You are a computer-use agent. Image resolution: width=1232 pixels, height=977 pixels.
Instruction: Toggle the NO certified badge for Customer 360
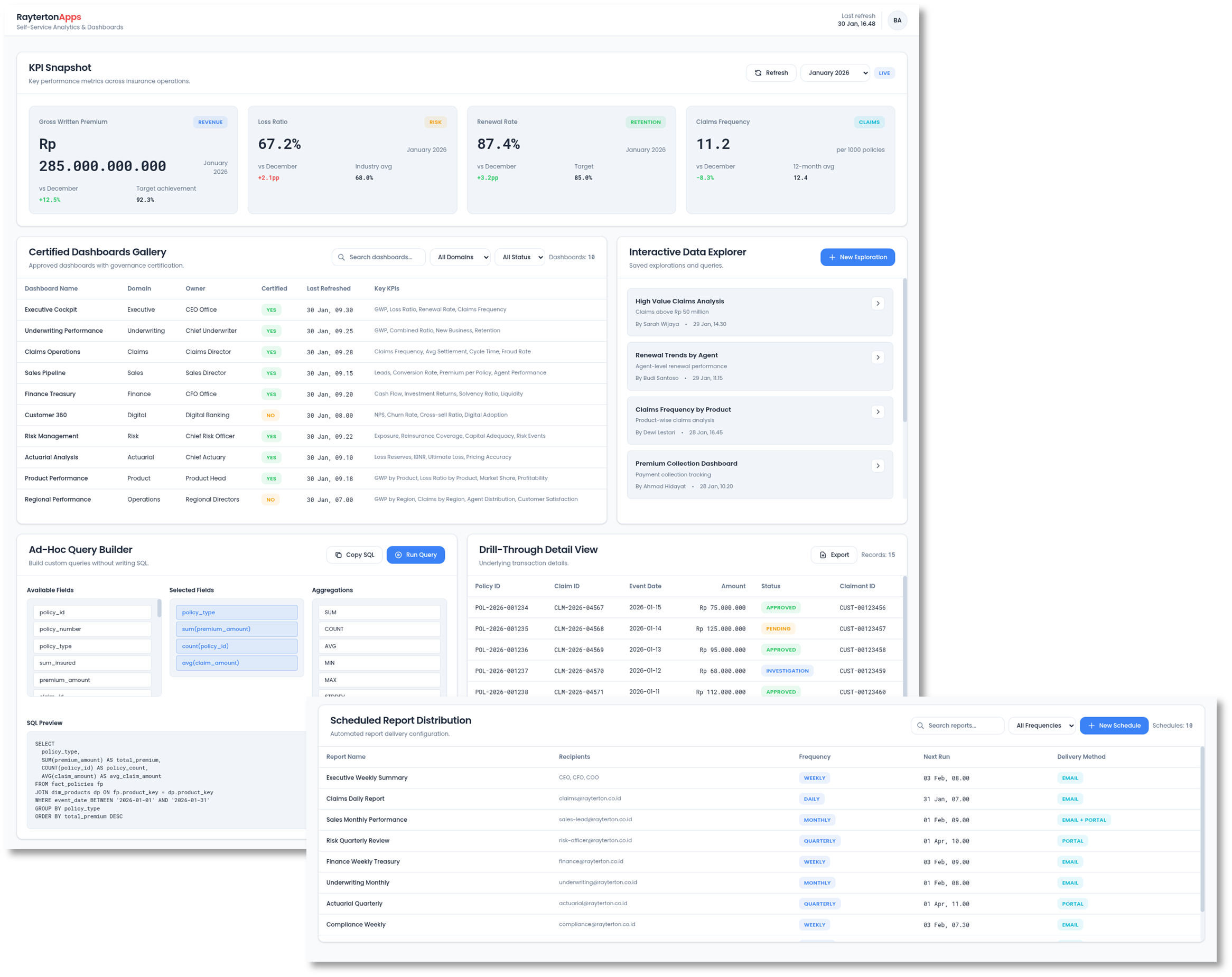pyautogui.click(x=270, y=416)
